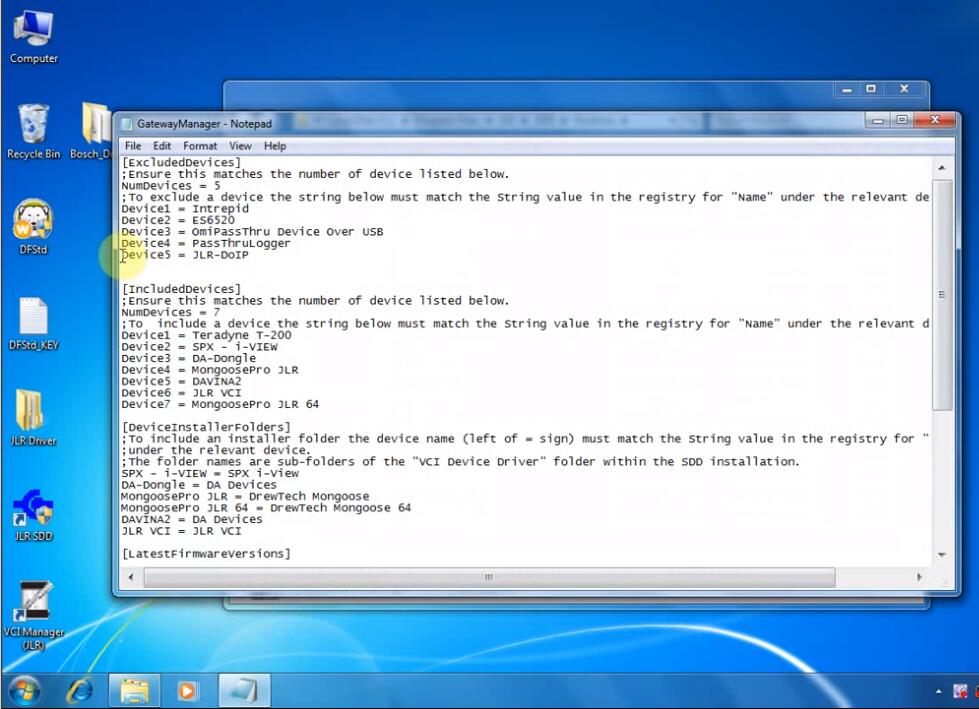The width and height of the screenshot is (979, 709).
Task: Click the 'Device4 = PassThruLogger' line
Action: point(206,243)
